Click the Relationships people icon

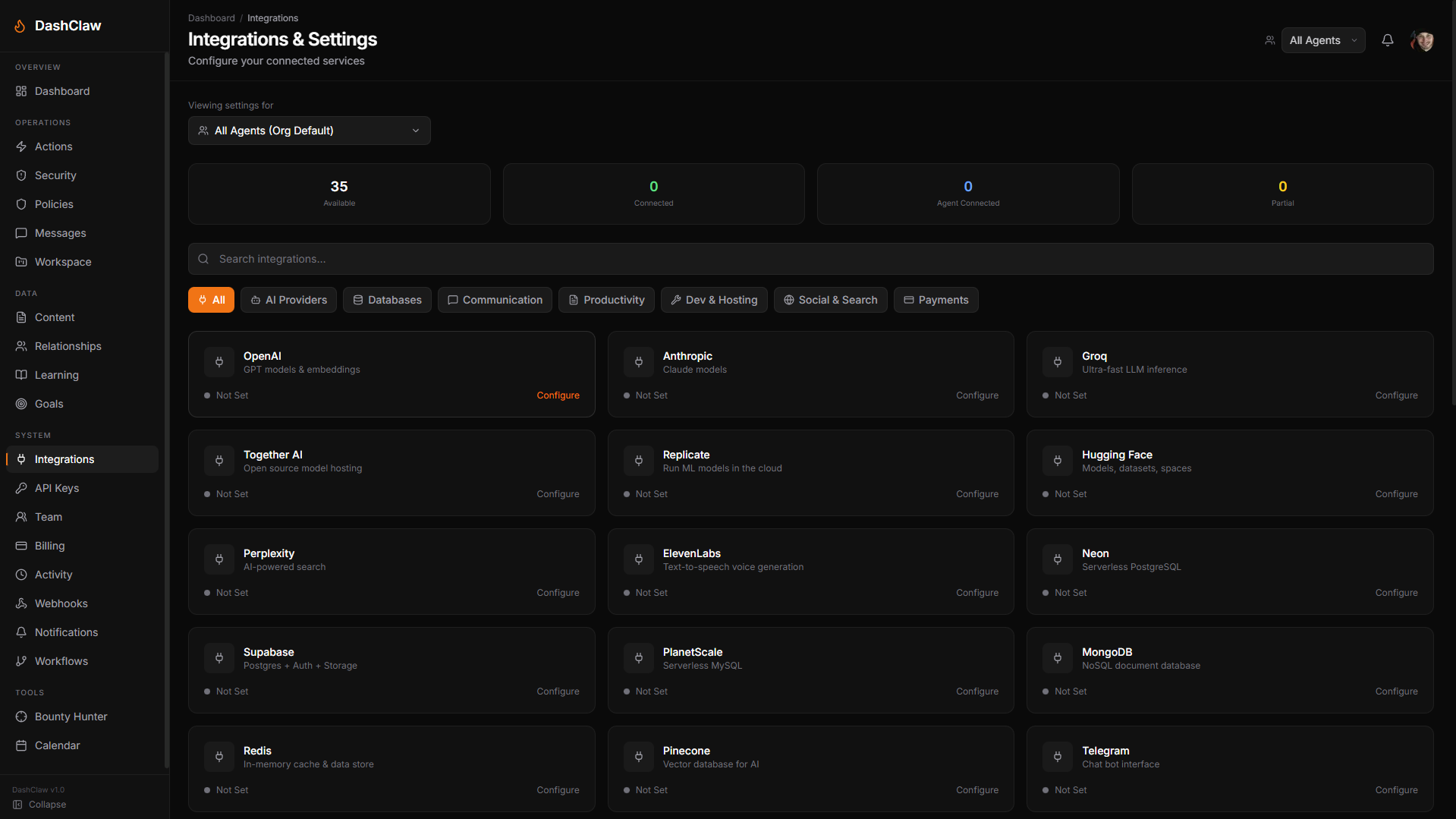pyautogui.click(x=21, y=346)
